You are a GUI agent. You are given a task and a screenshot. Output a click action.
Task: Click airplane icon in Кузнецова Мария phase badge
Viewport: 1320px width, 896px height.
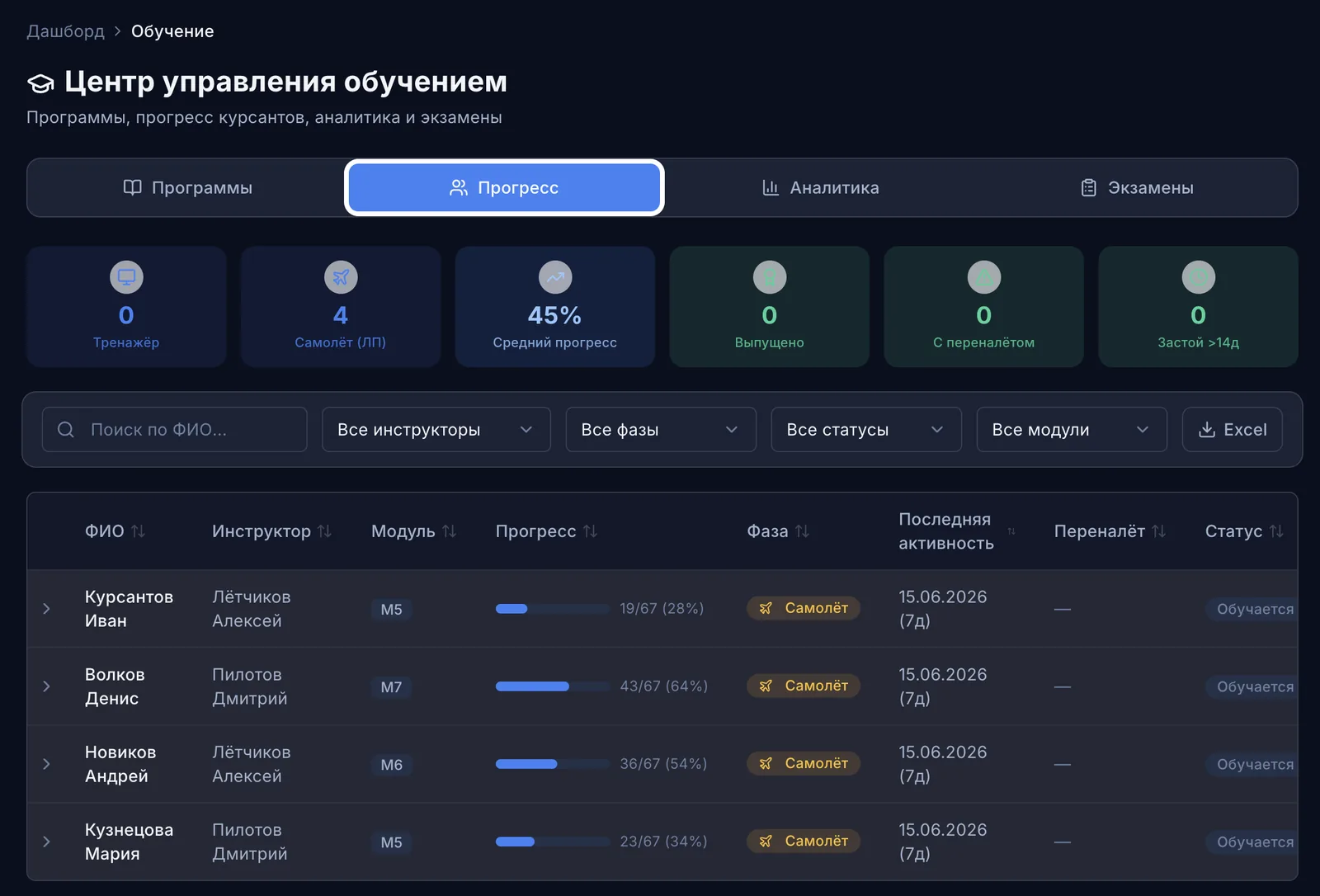coord(766,841)
